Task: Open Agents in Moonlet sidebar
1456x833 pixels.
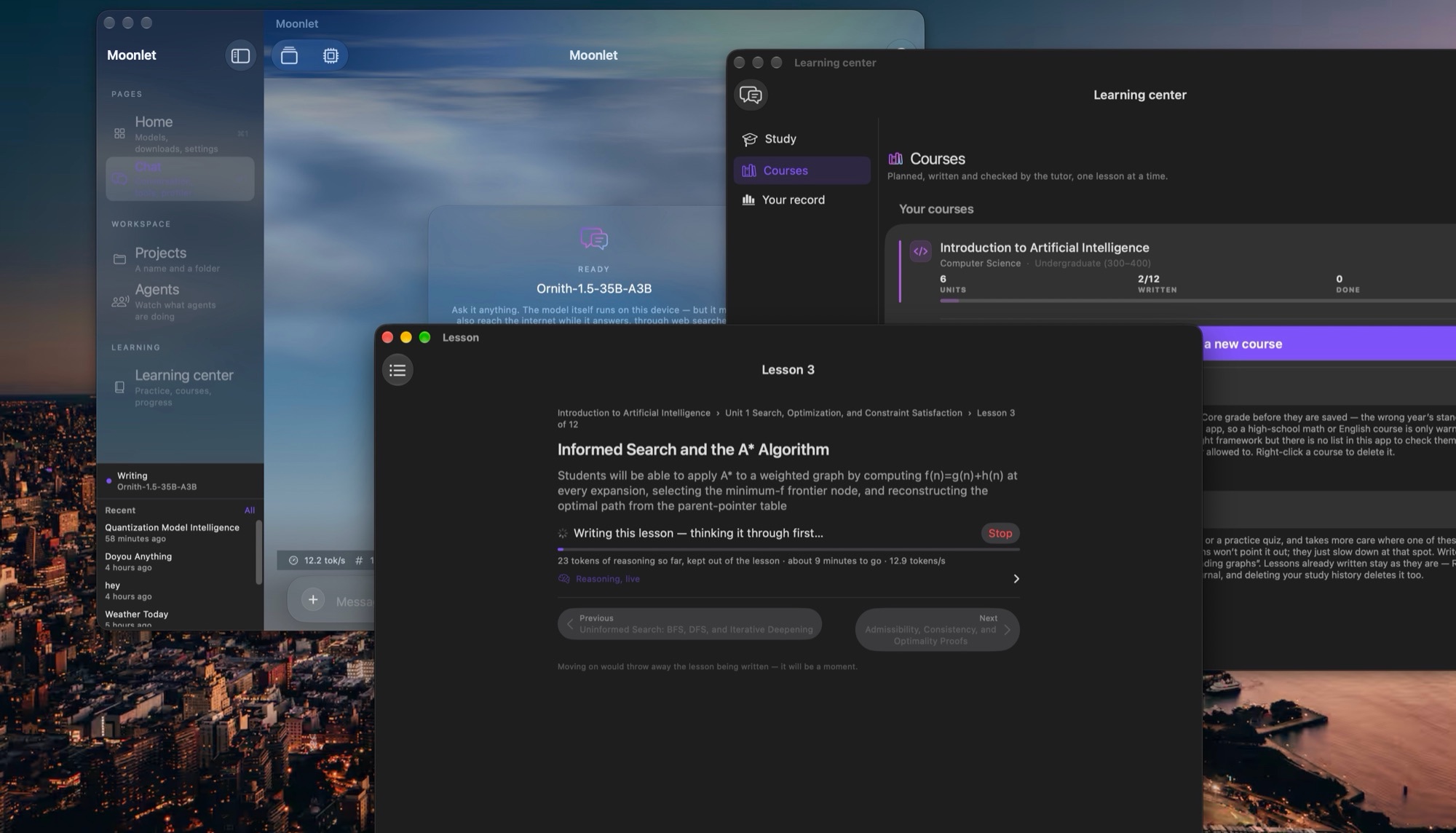Action: pos(180,301)
